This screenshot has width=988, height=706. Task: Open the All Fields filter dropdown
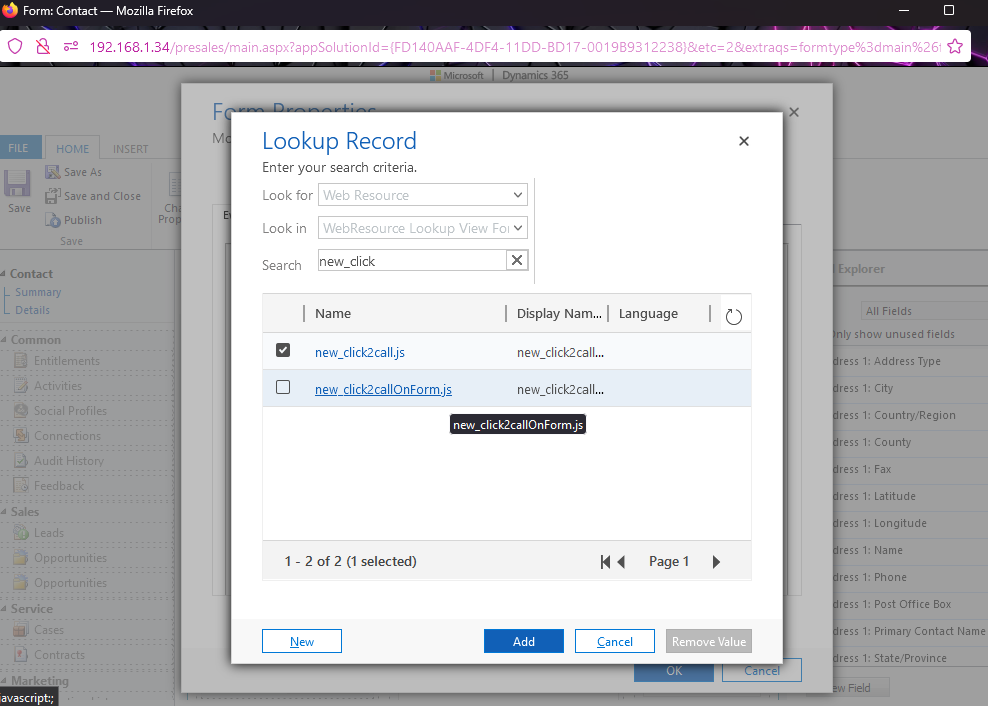point(920,311)
